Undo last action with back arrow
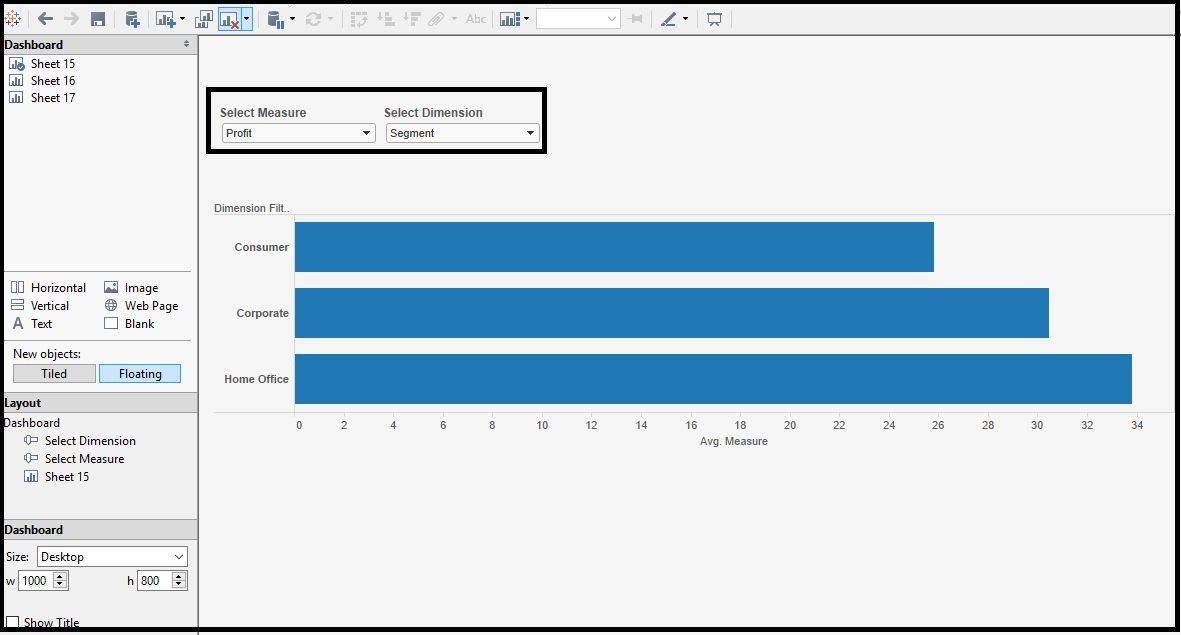 click(x=44, y=18)
